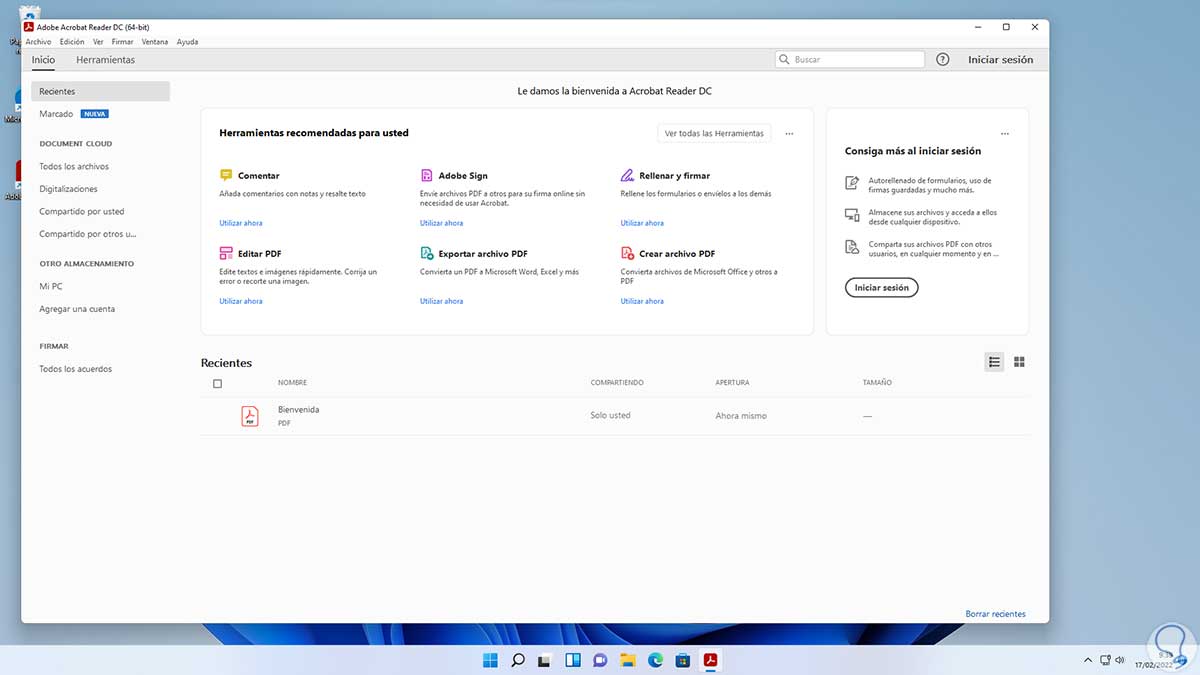1200x675 pixels.
Task: Open the Edición menu
Action: point(72,42)
